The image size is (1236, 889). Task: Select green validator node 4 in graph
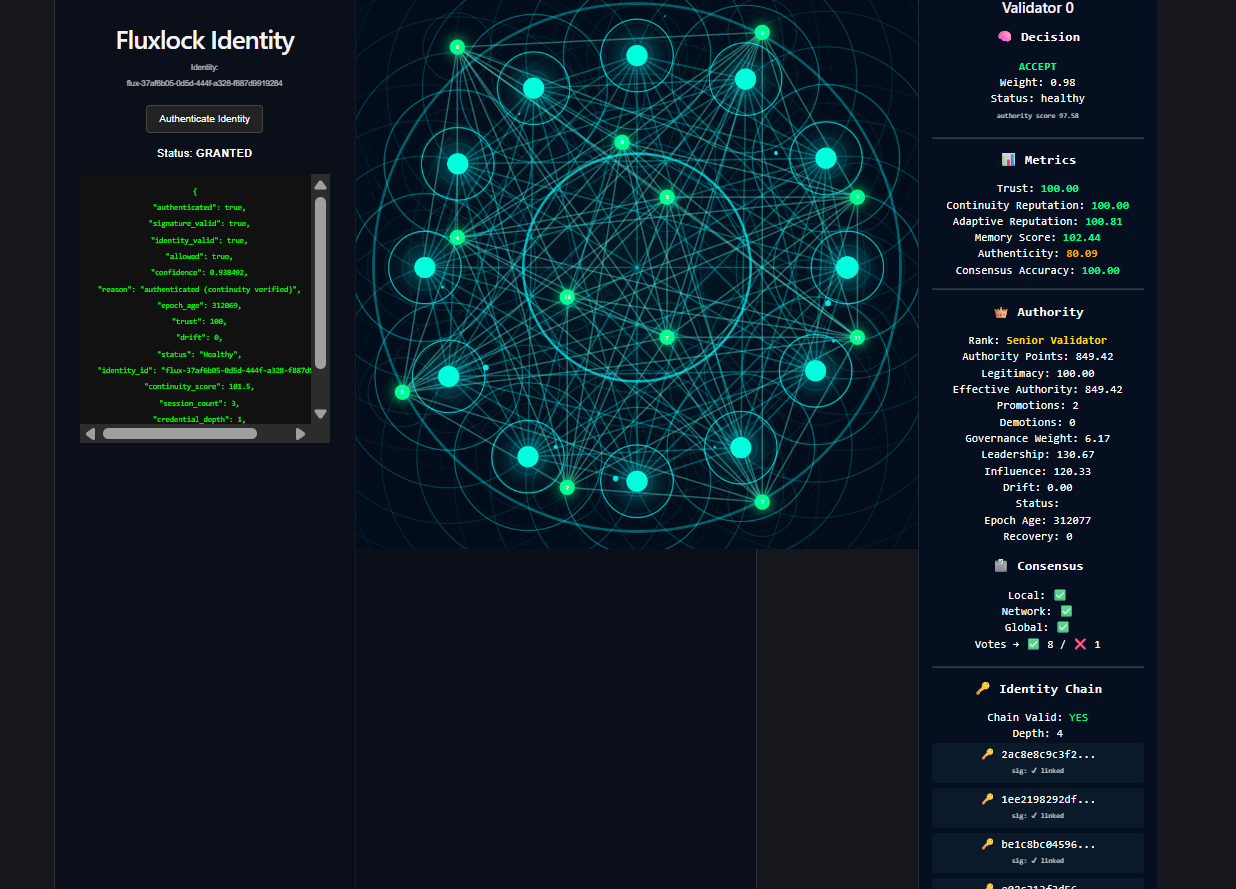457,237
